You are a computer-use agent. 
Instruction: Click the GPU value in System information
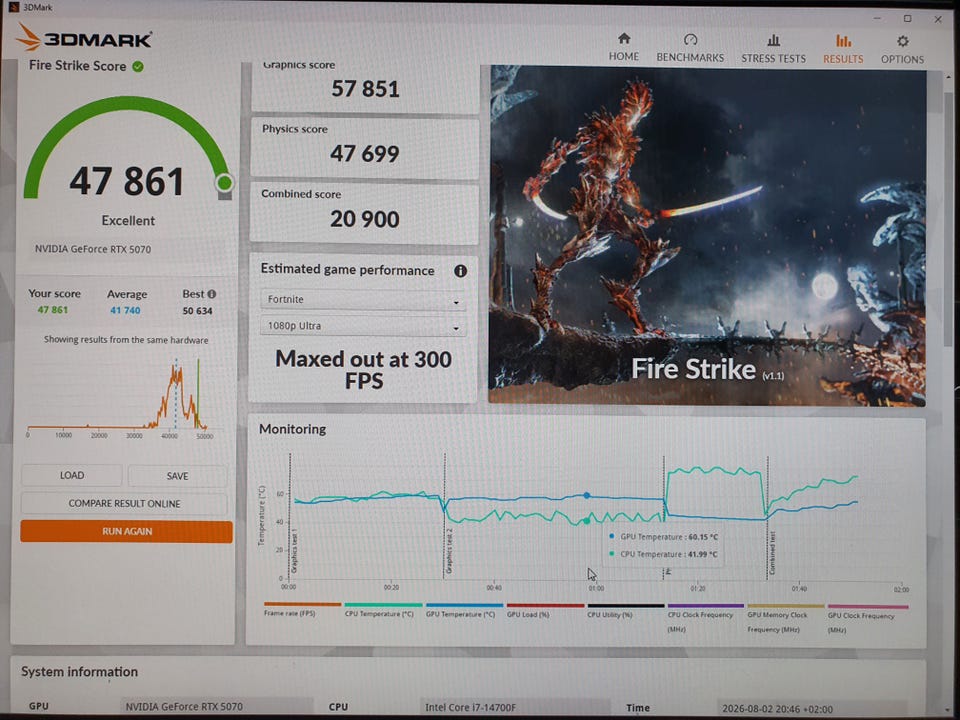[184, 707]
